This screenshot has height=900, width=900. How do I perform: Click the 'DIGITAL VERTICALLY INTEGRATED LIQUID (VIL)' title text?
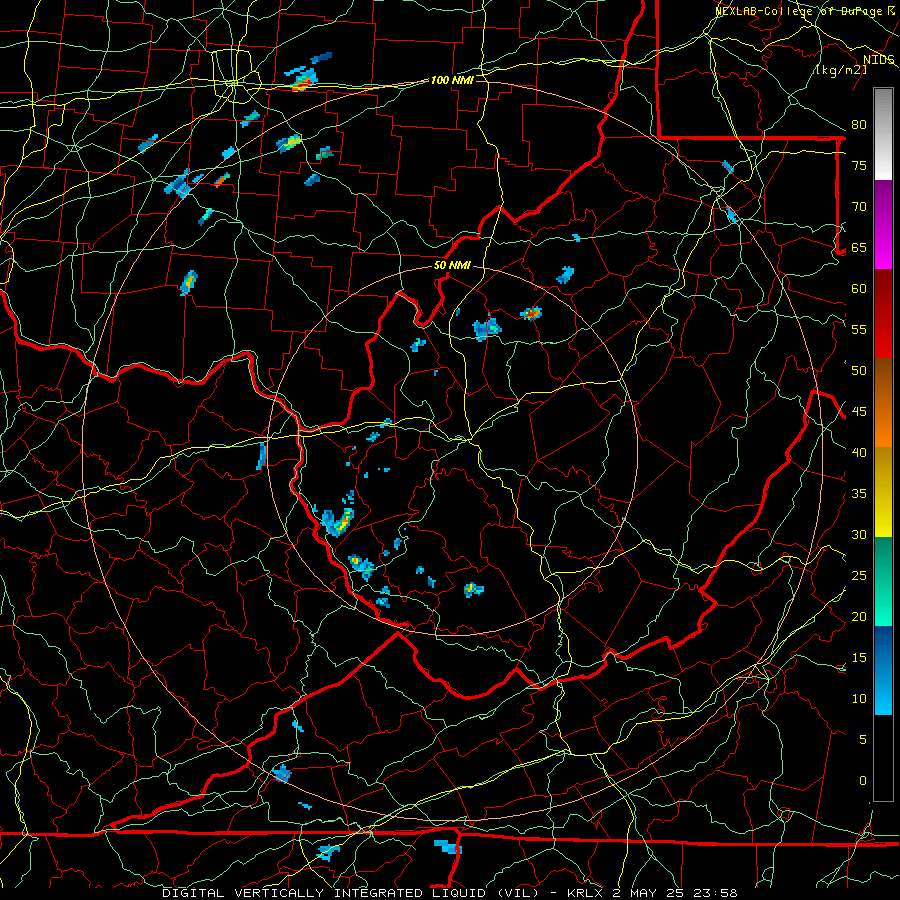point(350,893)
